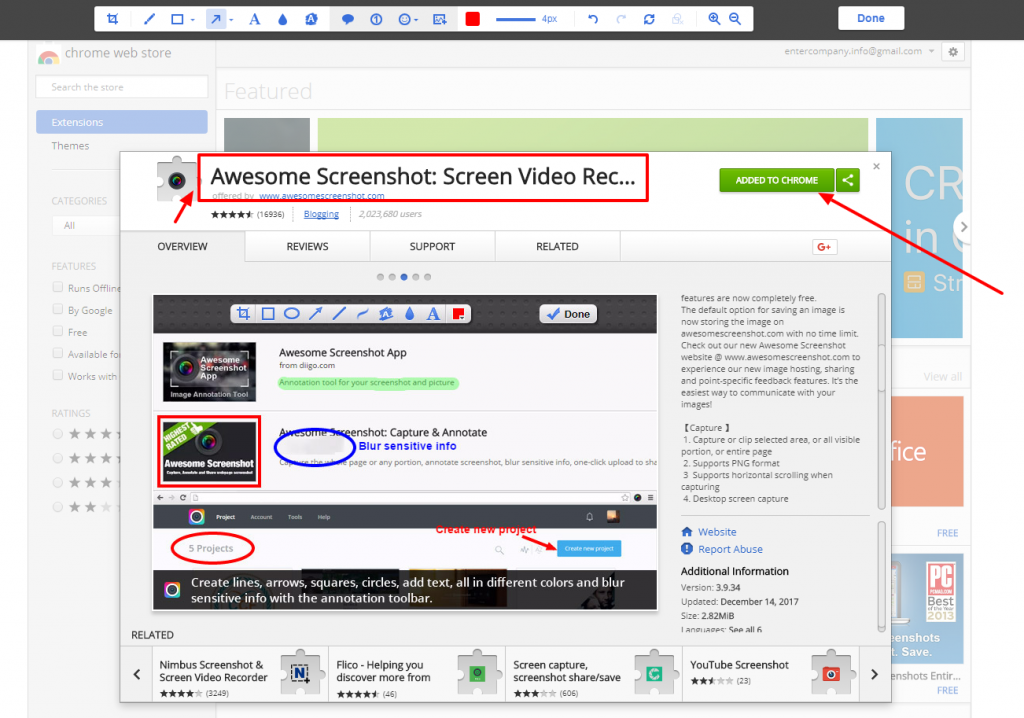Screen dimensions: 1024x718
Task: Open the rectangle shape dropdown arrow
Action: [x=193, y=20]
